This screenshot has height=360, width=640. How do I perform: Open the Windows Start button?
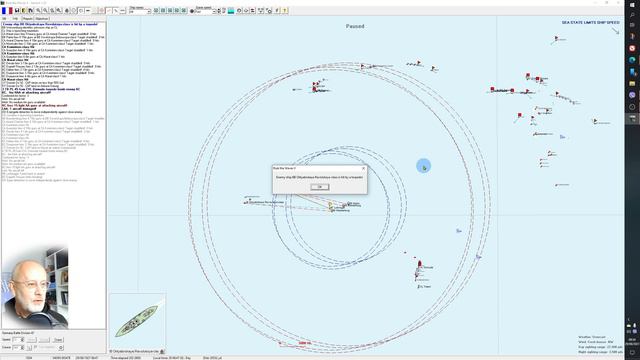tap(632, 4)
